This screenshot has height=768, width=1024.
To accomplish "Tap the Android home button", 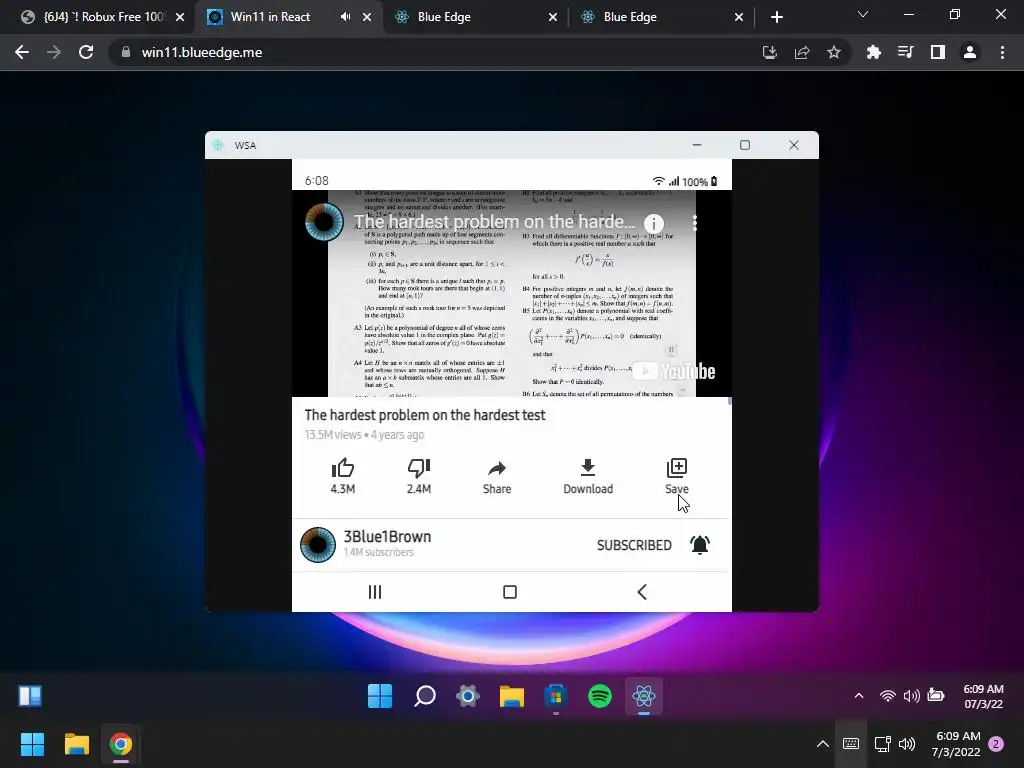I will point(510,592).
